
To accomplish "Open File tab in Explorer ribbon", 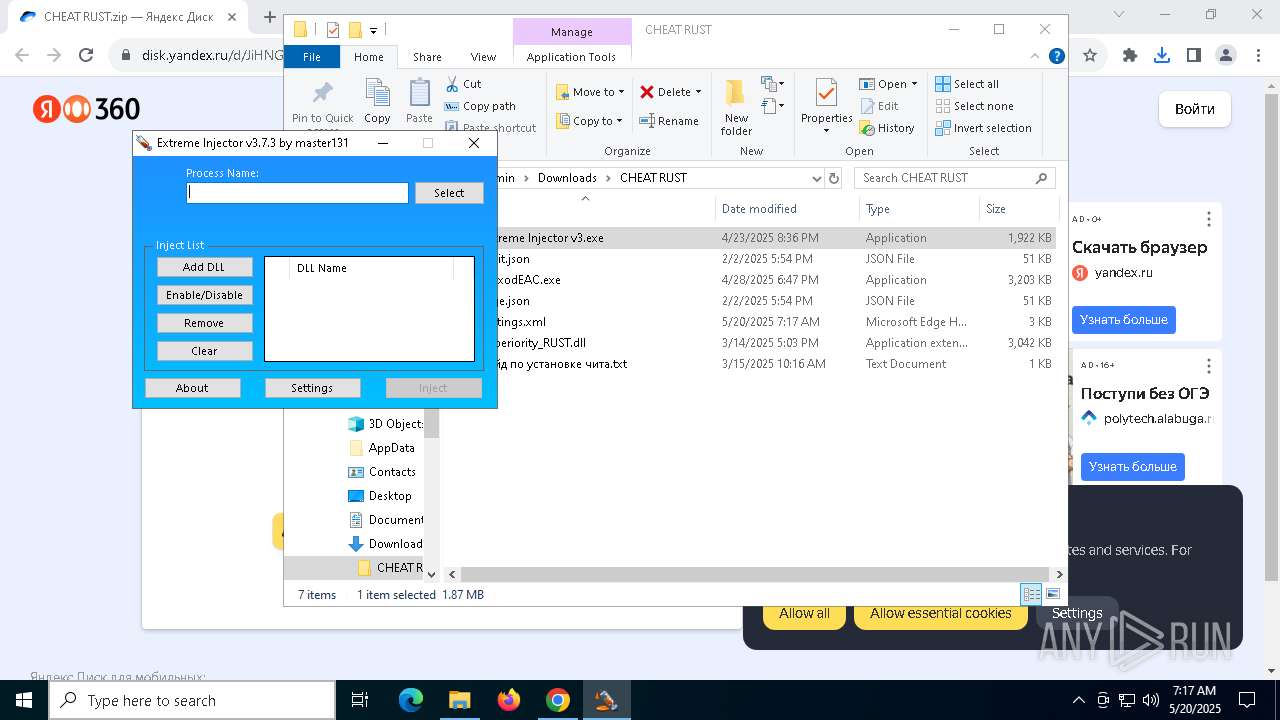I will [x=312, y=57].
